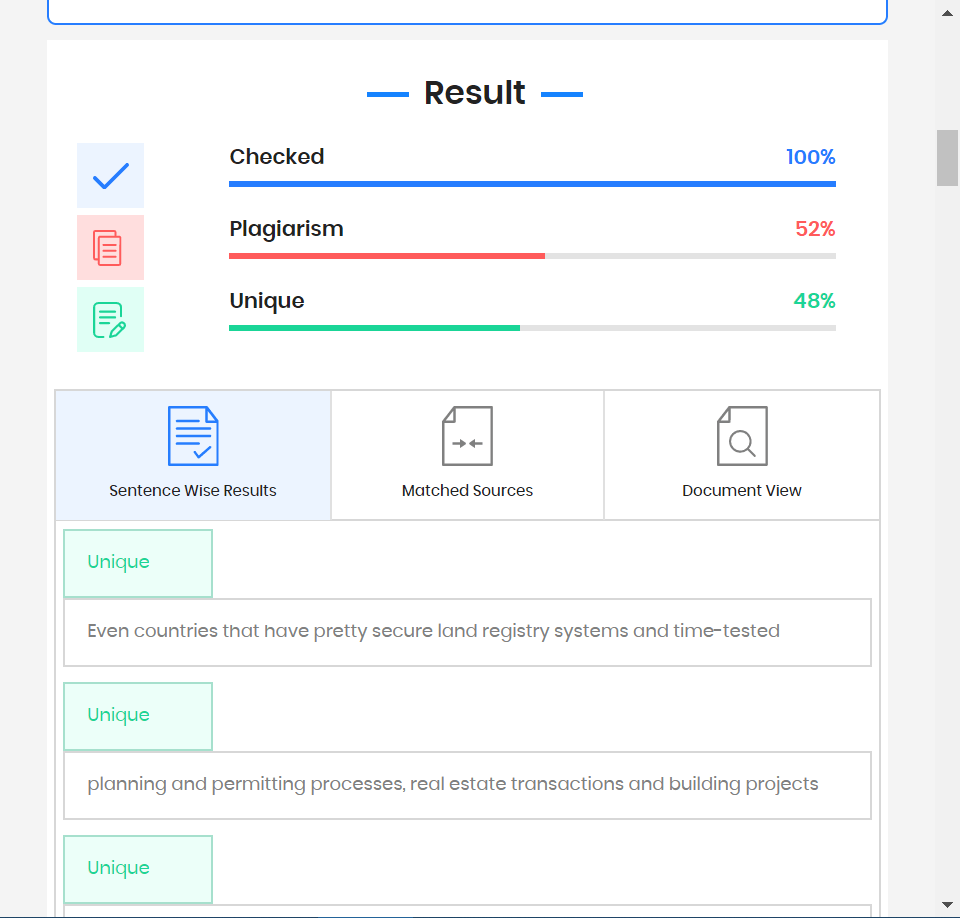Select the green edit-document icon beside Unique
Screen dimensions: 960x918
point(110,319)
